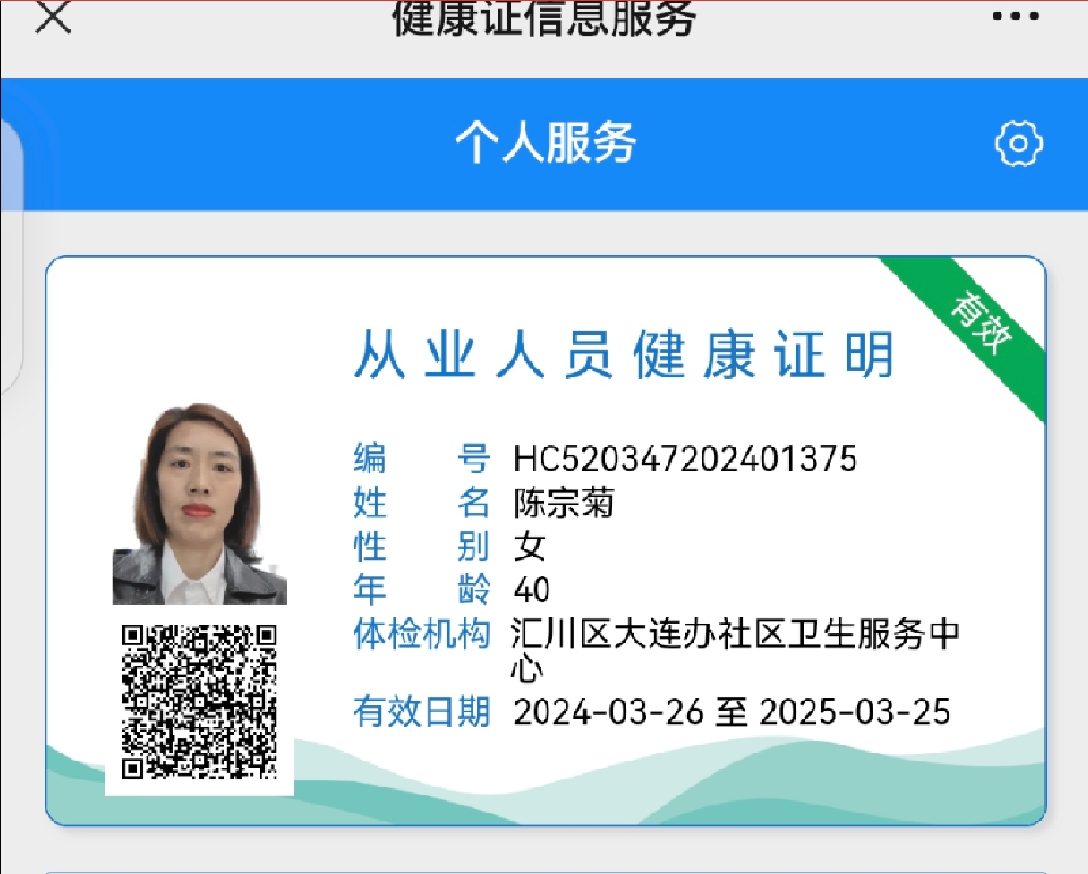Tap the age value 40
1088x874 pixels.
coord(531,590)
